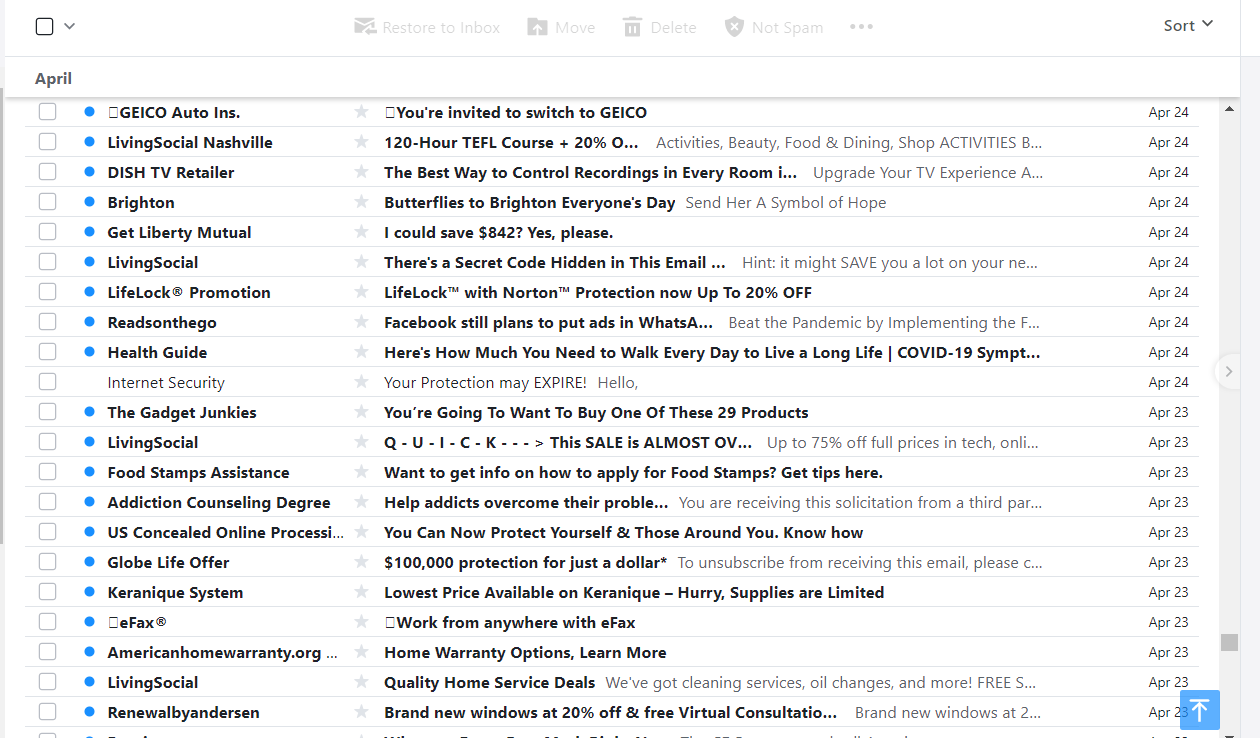Click sender 'Readsonthego'
Viewport: 1260px width, 738px height.
click(162, 322)
